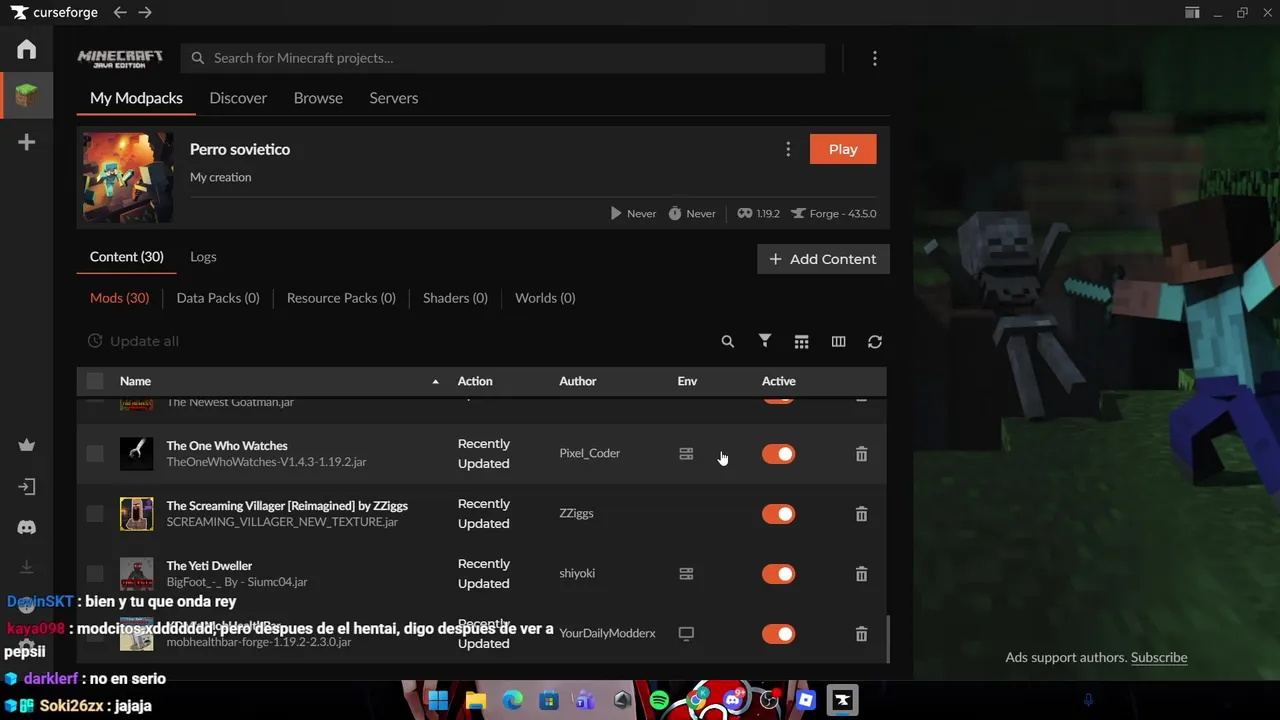Sort mods by Name column arrow

[435, 382]
